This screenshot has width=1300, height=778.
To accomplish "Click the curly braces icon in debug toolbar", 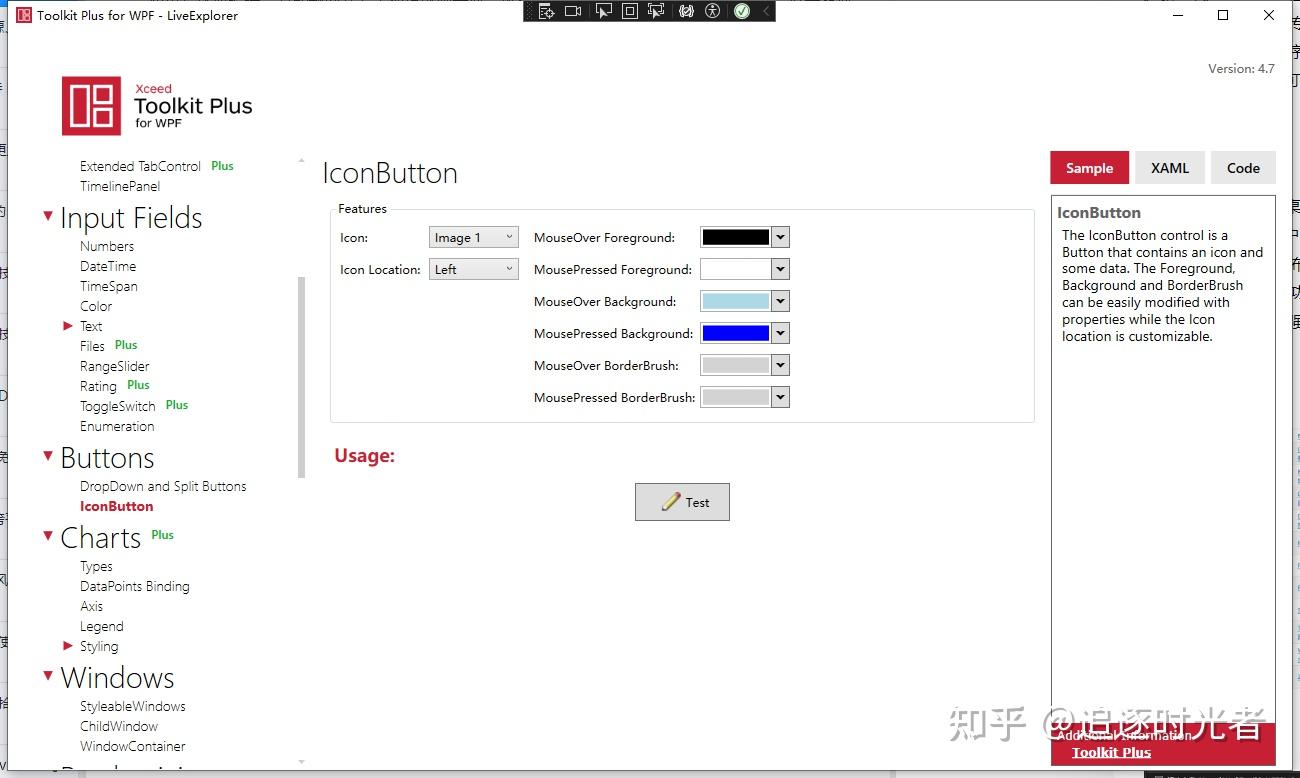I will tap(686, 11).
